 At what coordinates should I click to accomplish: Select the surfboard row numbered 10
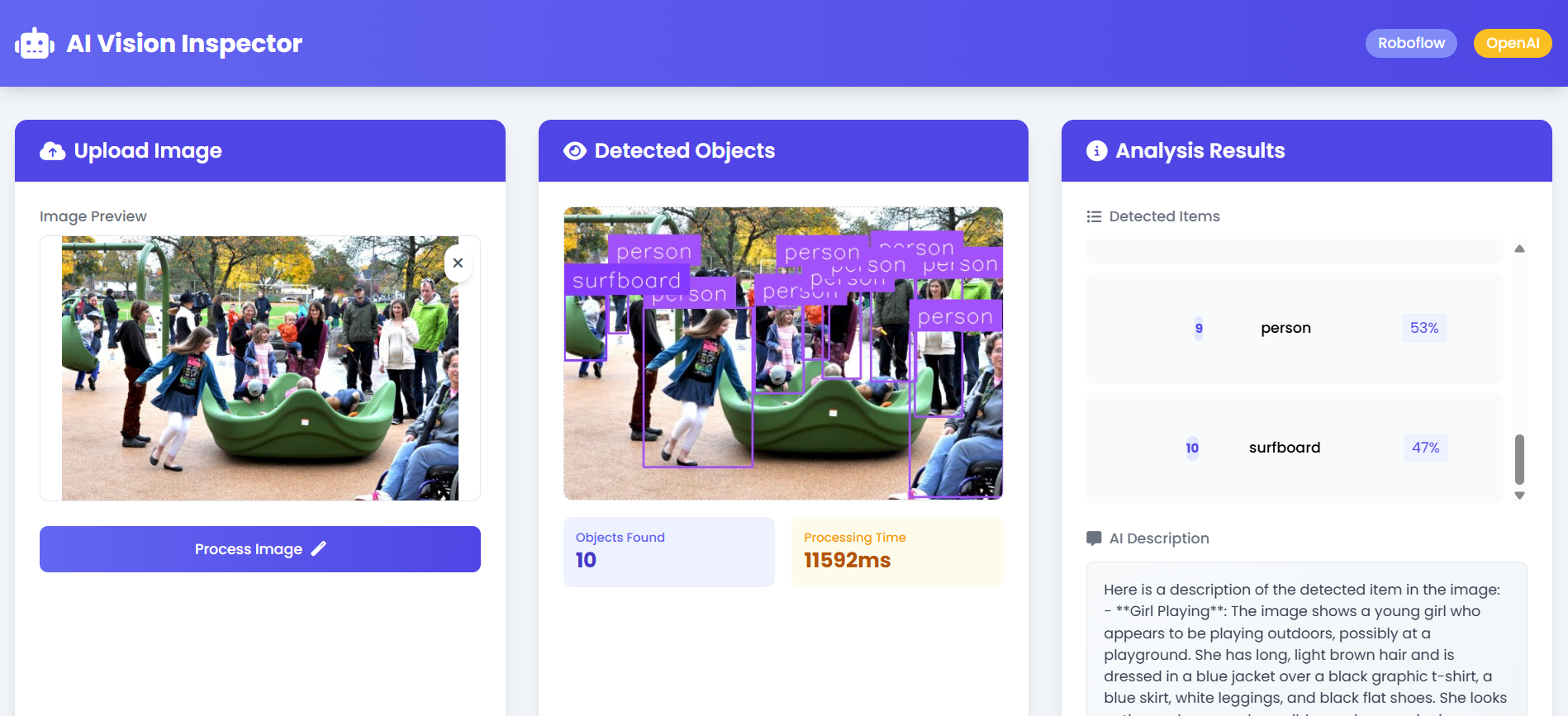[x=1295, y=448]
